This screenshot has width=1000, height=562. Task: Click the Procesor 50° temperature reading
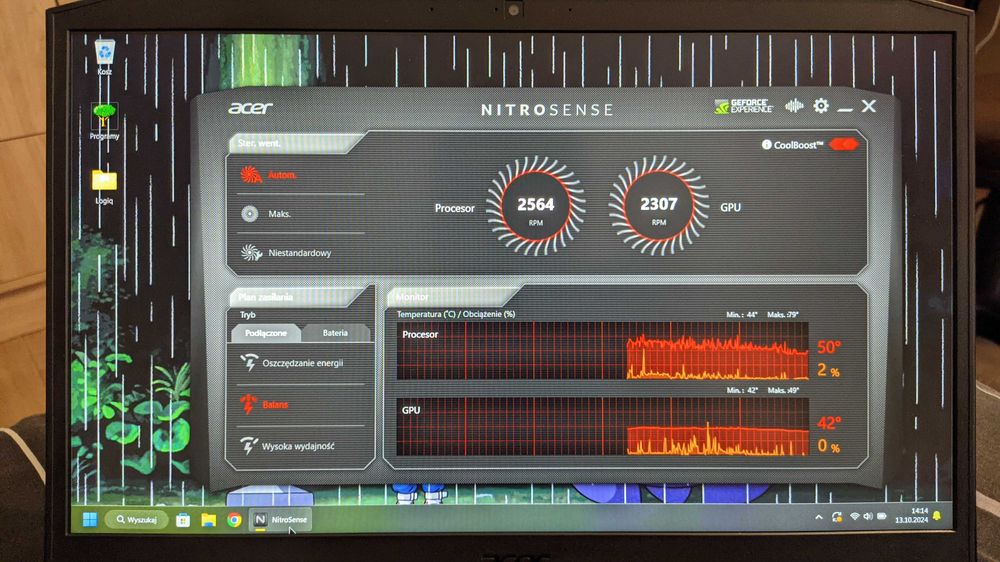tap(828, 347)
